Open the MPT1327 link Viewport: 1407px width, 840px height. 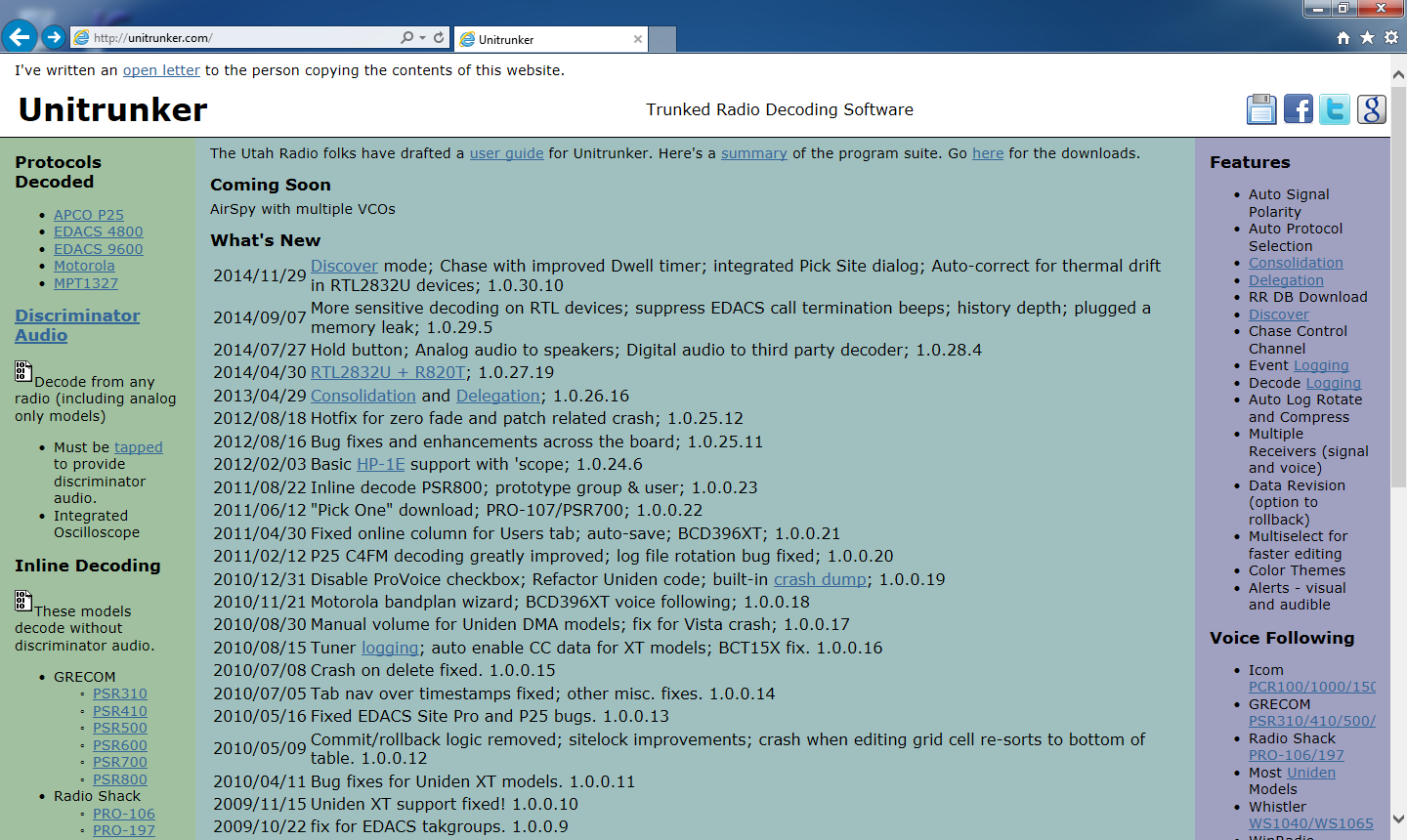tap(86, 283)
